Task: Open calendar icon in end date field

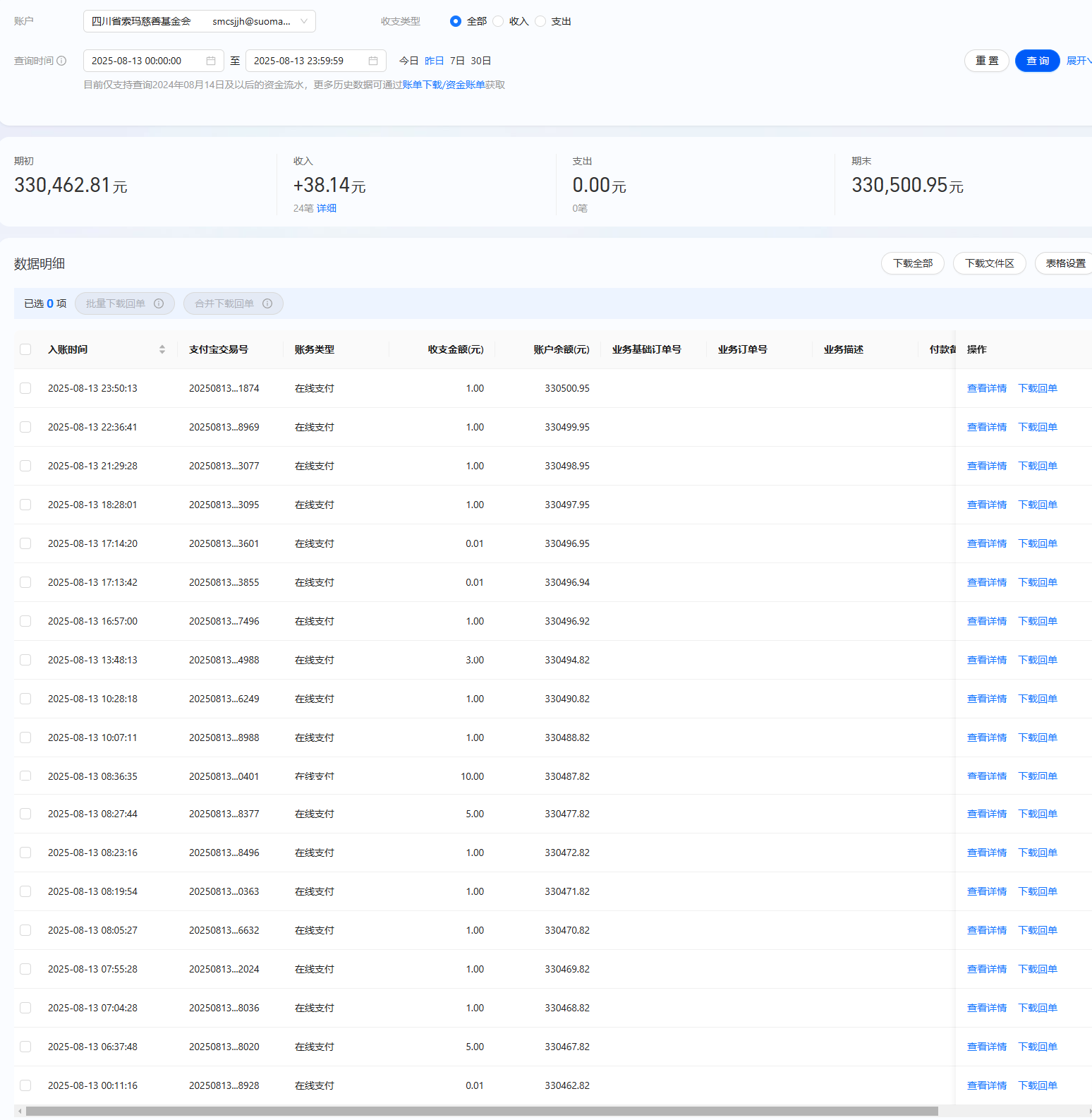Action: (x=373, y=61)
